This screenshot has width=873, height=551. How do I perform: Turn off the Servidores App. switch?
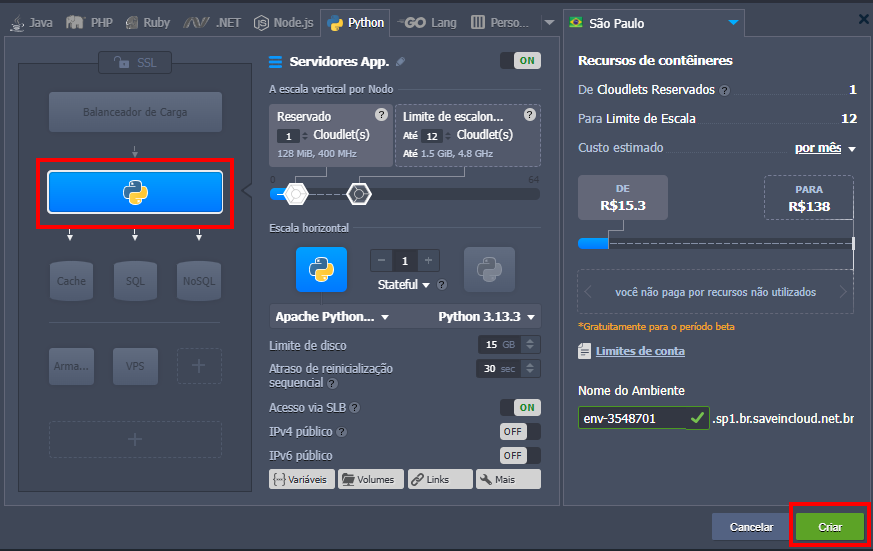click(x=520, y=61)
